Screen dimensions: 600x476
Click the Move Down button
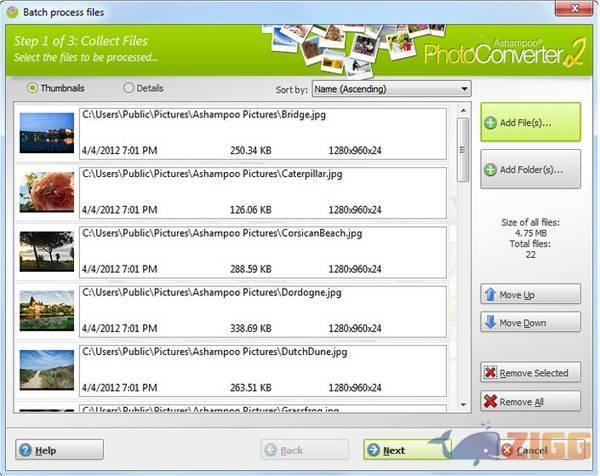point(531,322)
